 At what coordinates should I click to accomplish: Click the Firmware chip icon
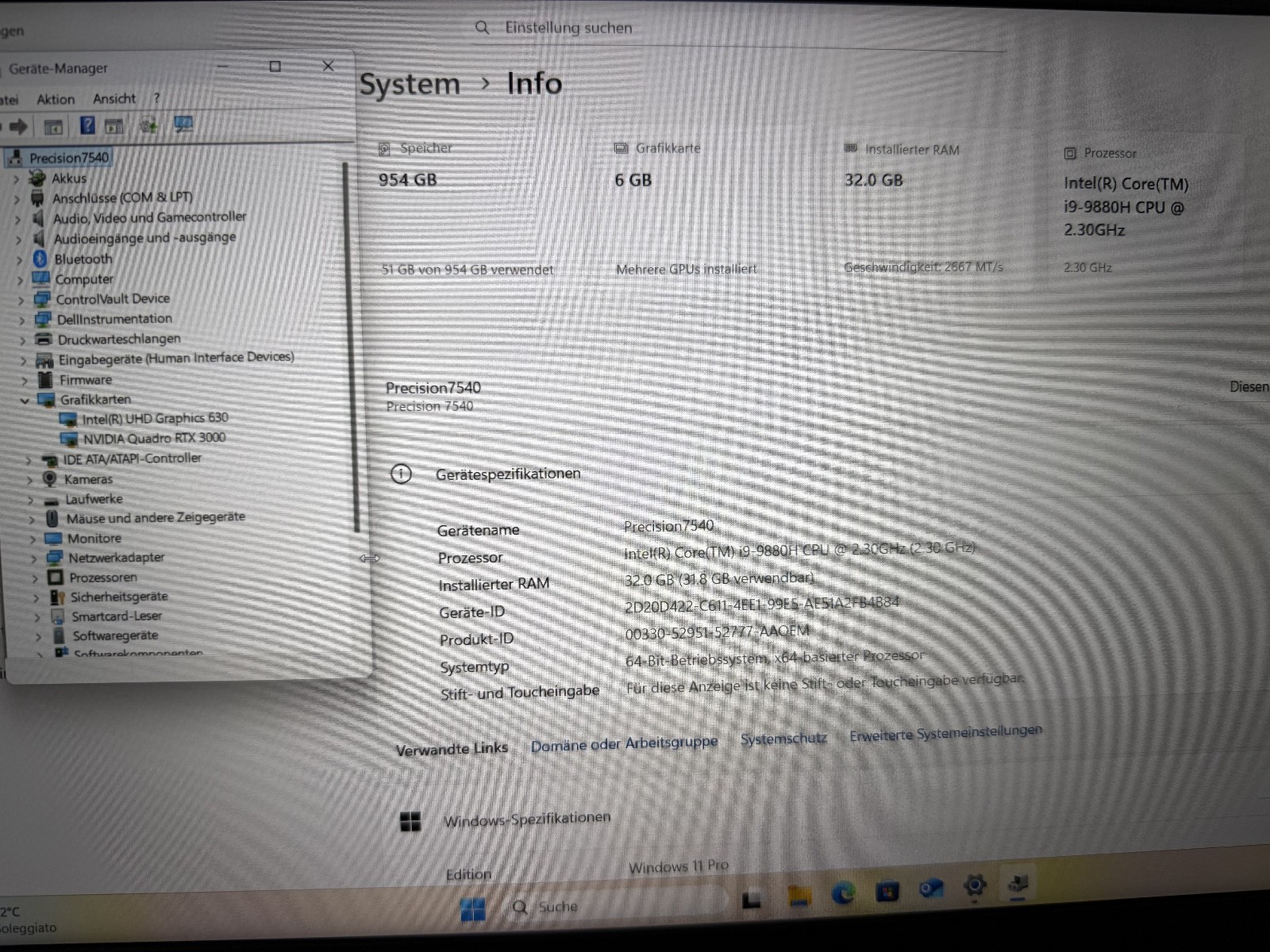coord(46,379)
